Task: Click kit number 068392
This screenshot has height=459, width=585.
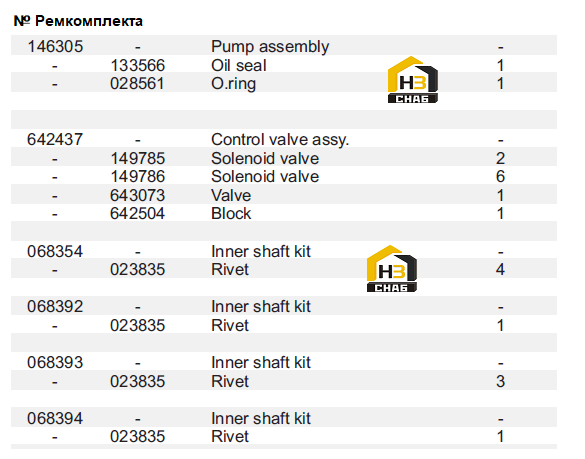Action: (x=55, y=307)
